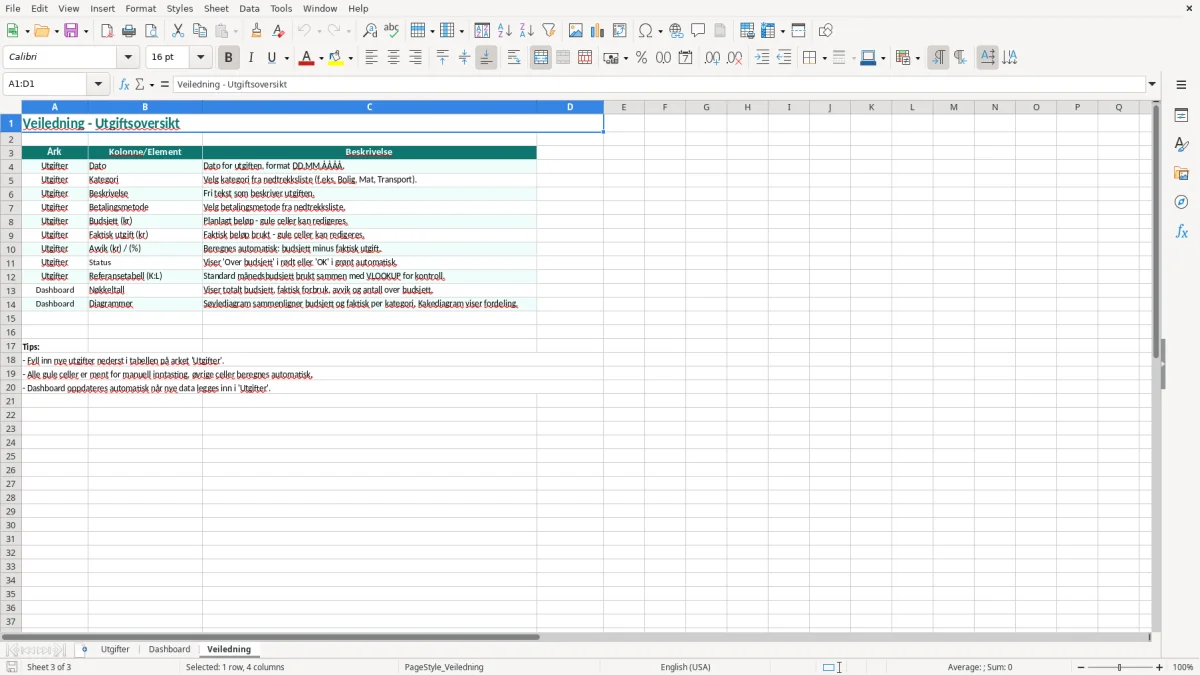Open Font Color dropdown arrow
This screenshot has height=675, width=1200.
click(320, 57)
